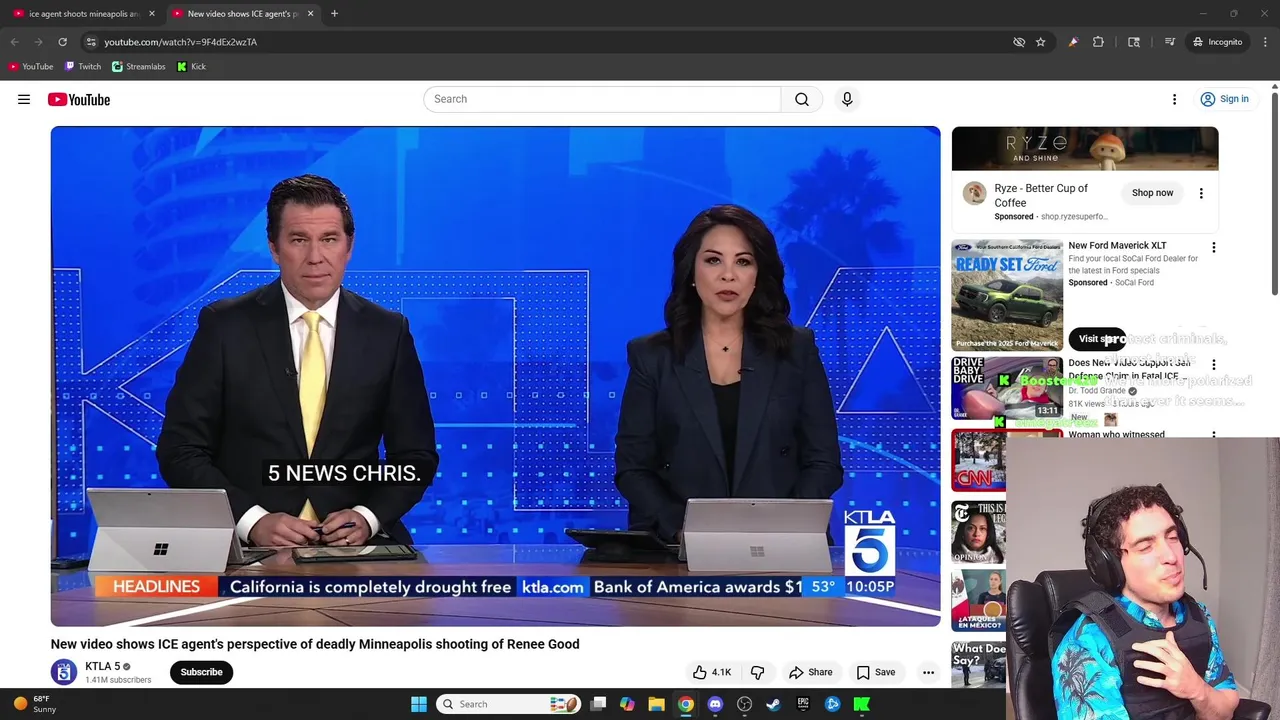The height and width of the screenshot is (720, 1280).
Task: Search with your voice microphone icon
Action: point(847,99)
